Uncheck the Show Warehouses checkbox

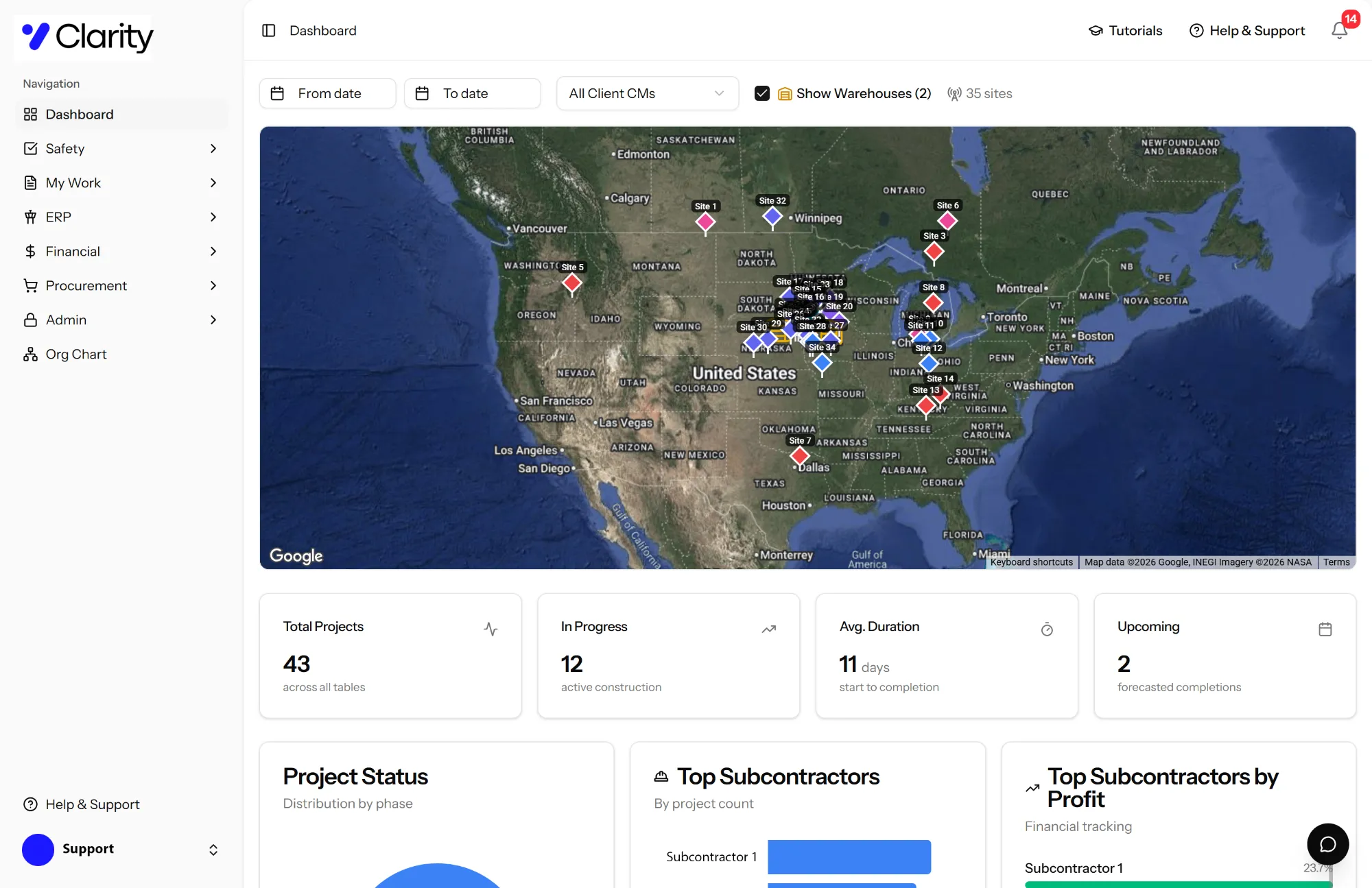click(762, 93)
